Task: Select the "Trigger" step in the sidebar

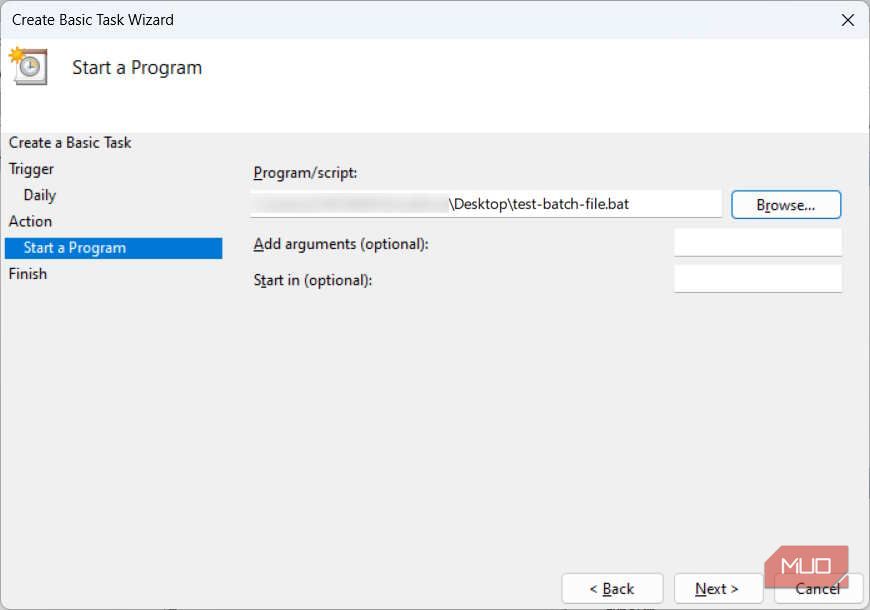Action: click(x=31, y=168)
